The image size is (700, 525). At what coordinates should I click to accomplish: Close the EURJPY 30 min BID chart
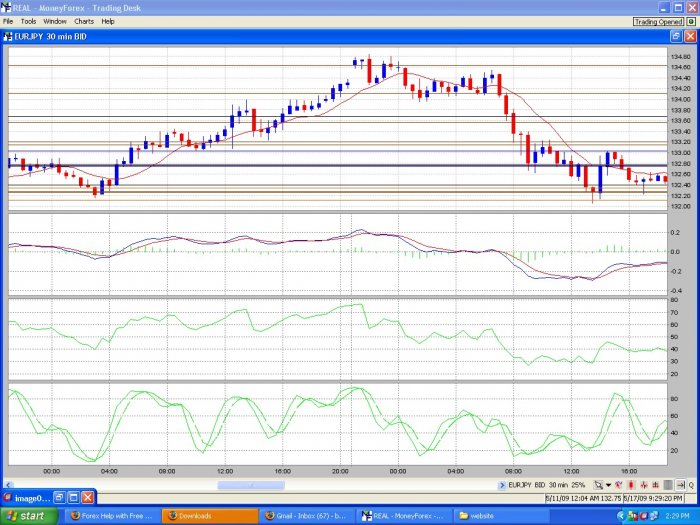click(690, 37)
